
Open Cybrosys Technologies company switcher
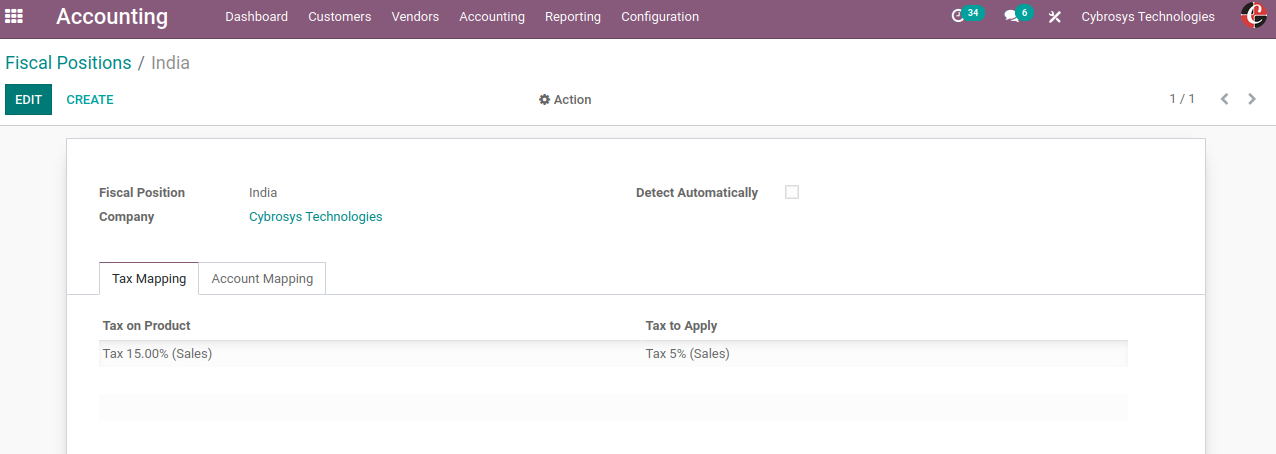pyautogui.click(x=1148, y=17)
